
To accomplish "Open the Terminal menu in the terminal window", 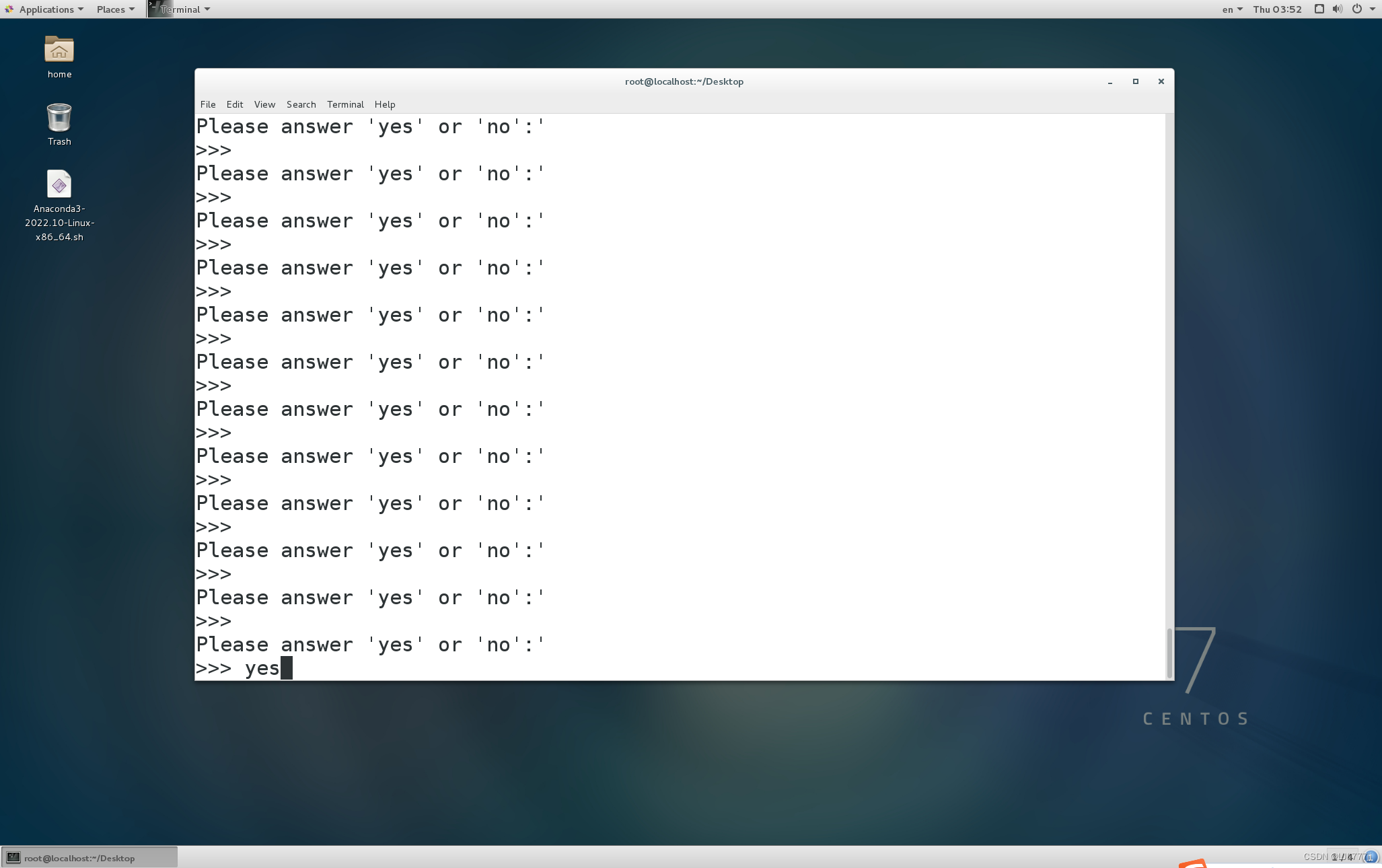I will coord(345,104).
